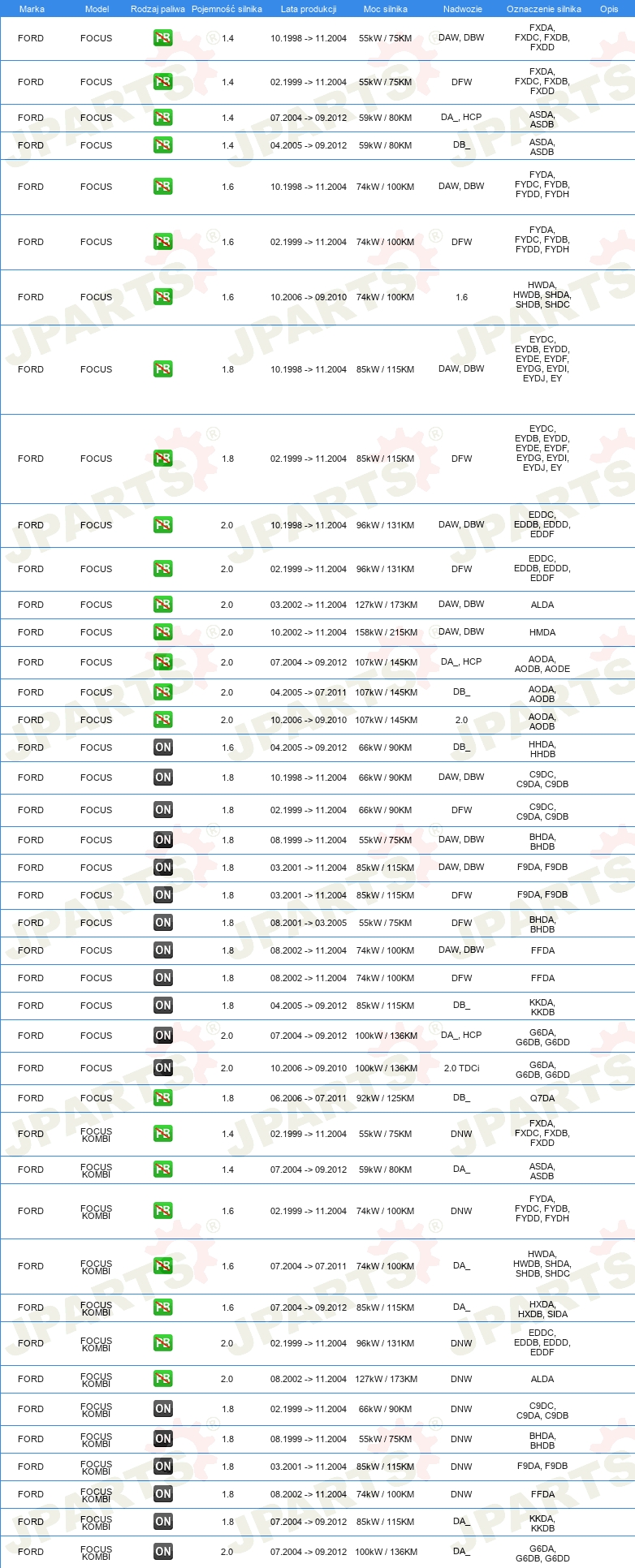
Task: Select the HXDA, HXDB, SIDA engine code cell
Action: point(542,1309)
